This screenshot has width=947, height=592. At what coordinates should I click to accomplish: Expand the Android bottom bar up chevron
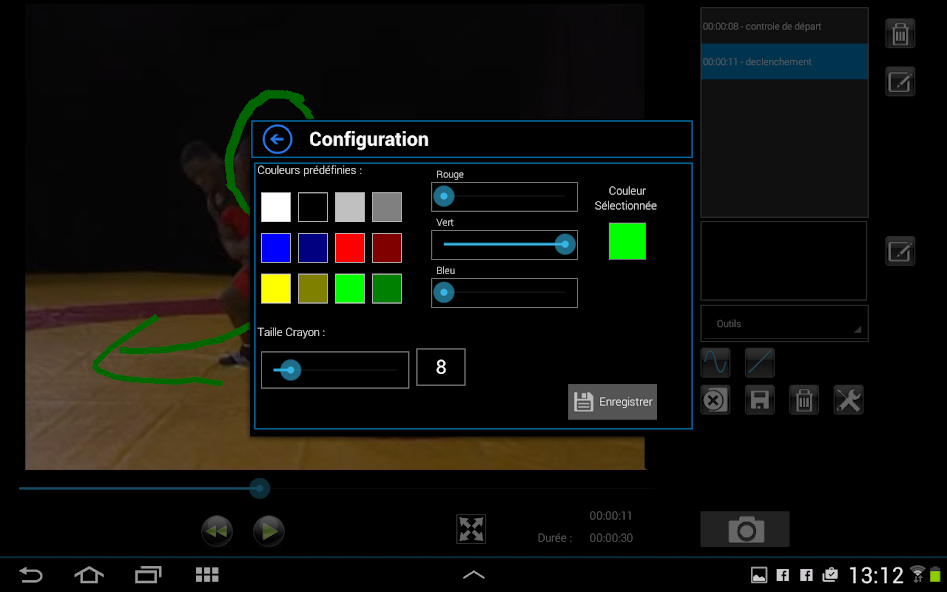473,575
